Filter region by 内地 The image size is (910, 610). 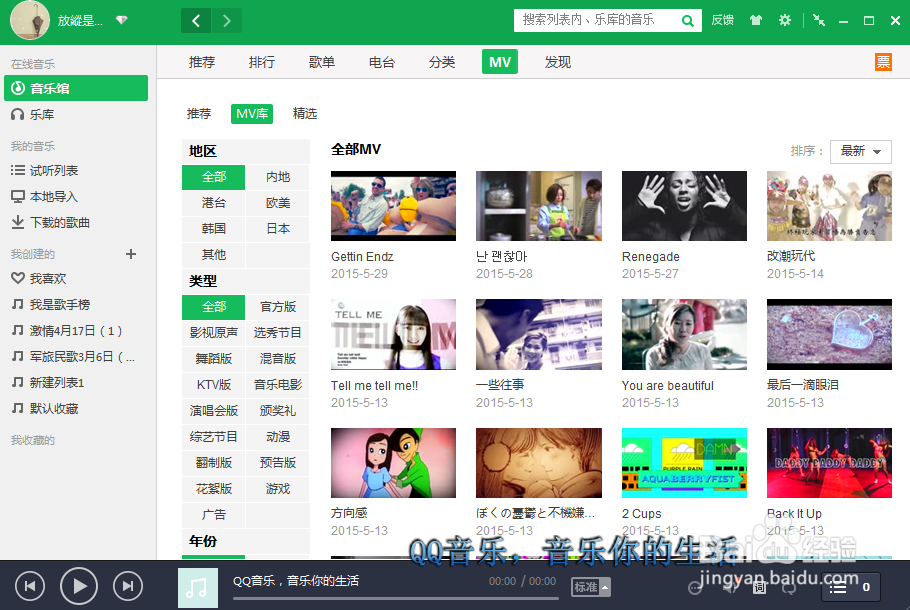(278, 177)
